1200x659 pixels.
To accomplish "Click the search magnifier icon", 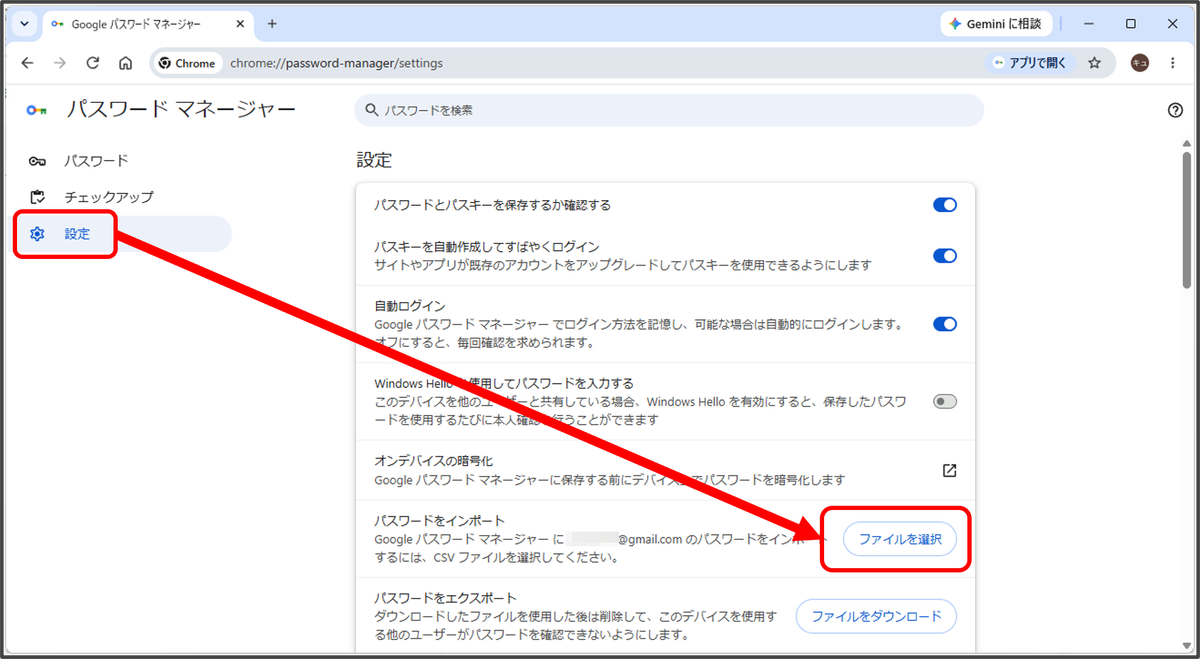I will (x=372, y=110).
